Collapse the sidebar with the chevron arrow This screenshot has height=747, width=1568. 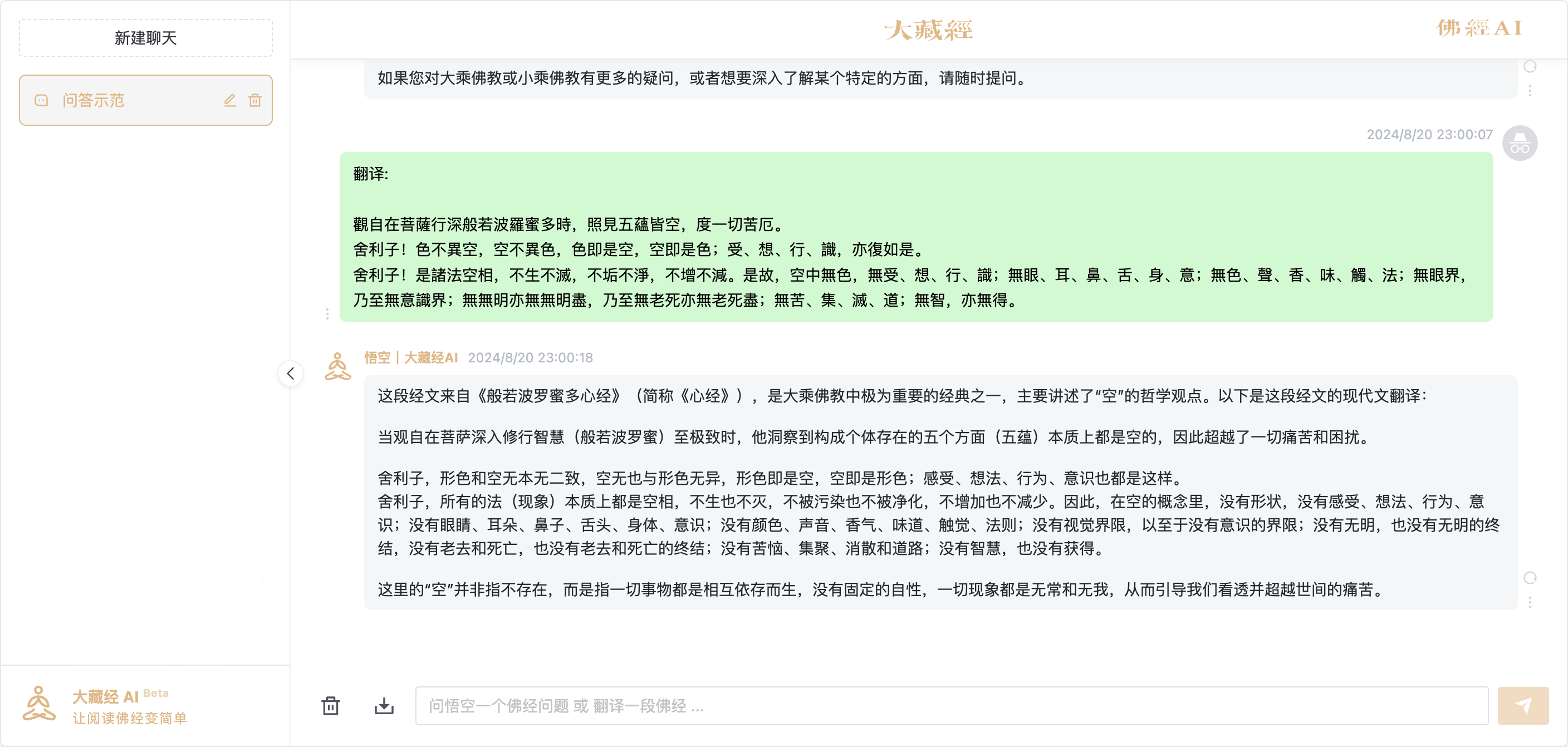pyautogui.click(x=290, y=373)
